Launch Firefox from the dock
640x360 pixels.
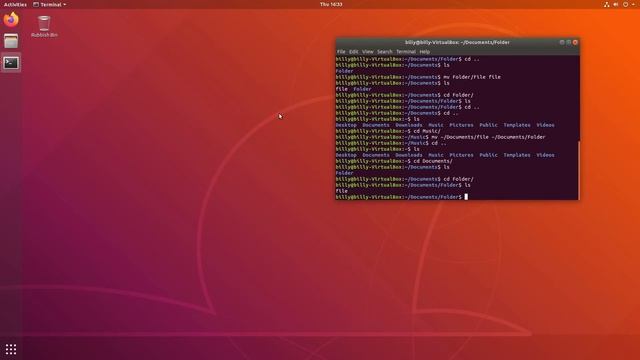[x=11, y=19]
